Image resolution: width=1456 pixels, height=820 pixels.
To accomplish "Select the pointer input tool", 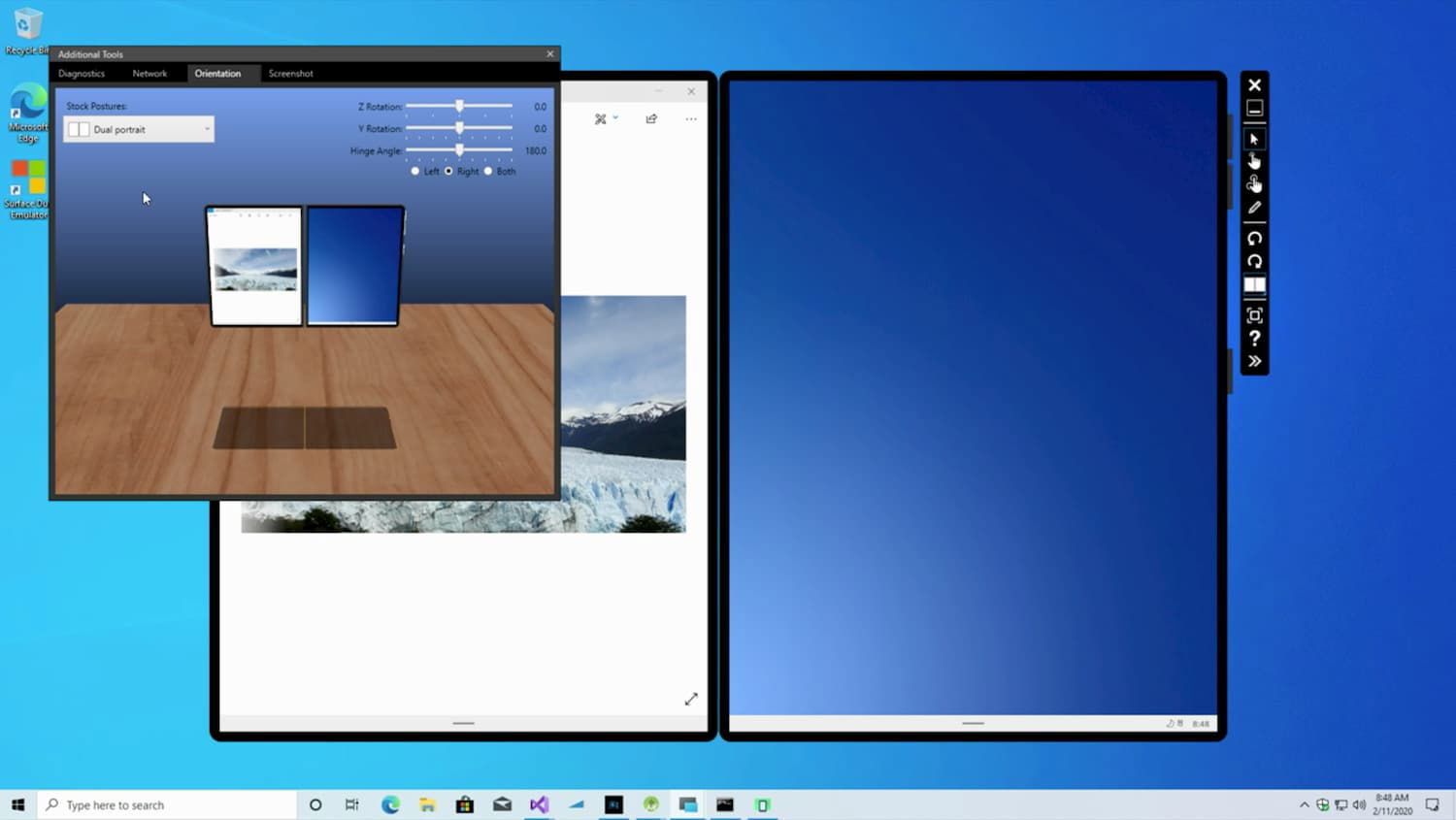I will 1254,138.
